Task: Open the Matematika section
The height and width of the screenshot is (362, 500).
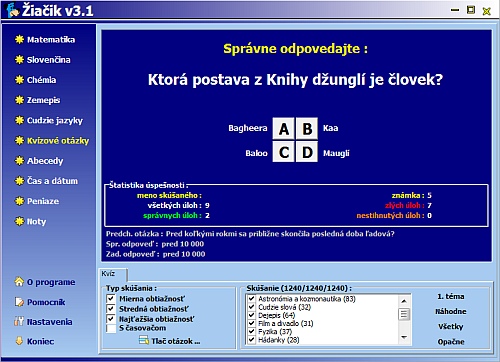Action: [51, 40]
